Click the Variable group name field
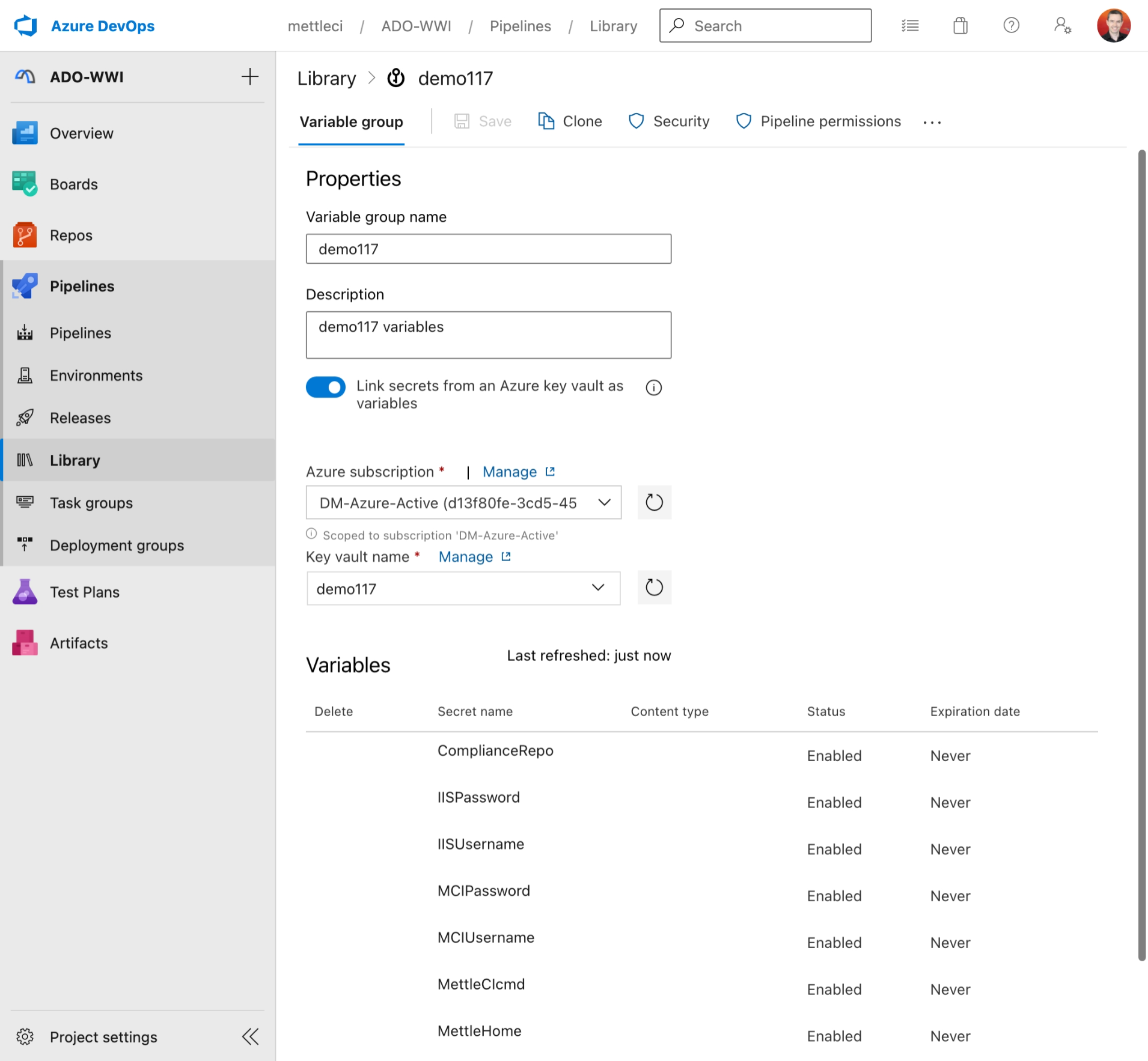Viewport: 1148px width, 1061px height. [488, 249]
